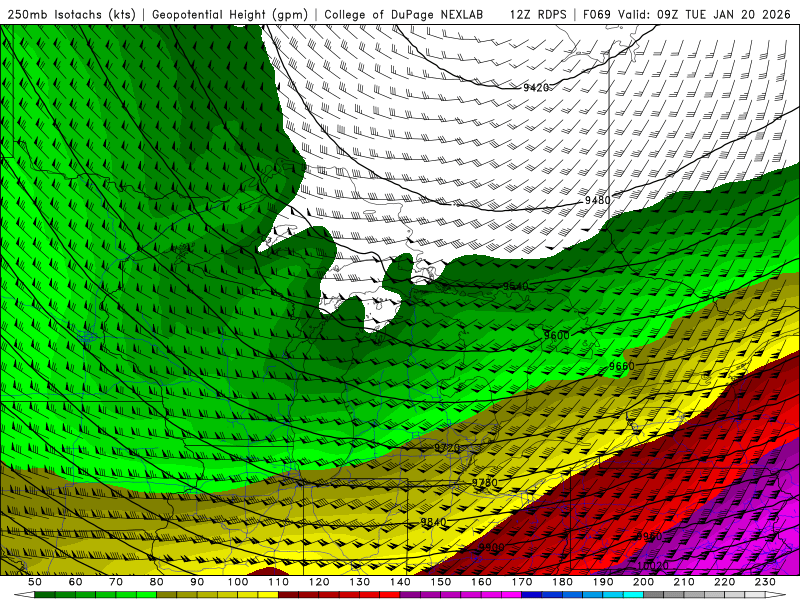The image size is (800, 600).
Task: Click the 9660 height contour label
Action: [621, 366]
